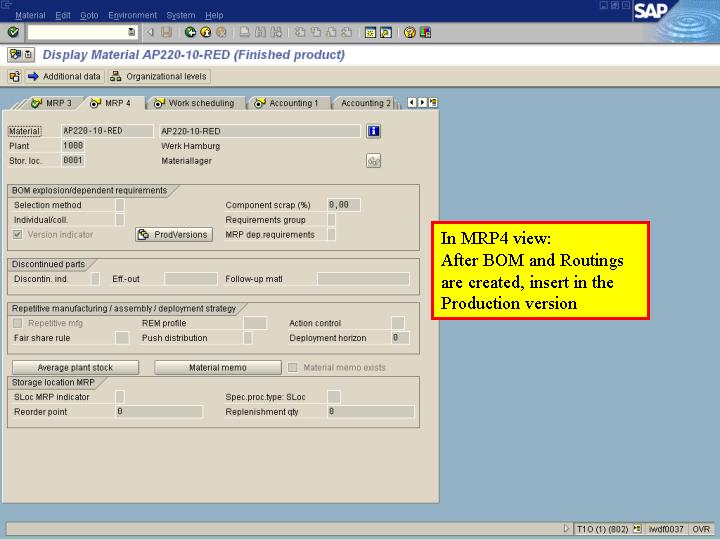Click the Material memo button
The height and width of the screenshot is (540, 720).
pyautogui.click(x=218, y=367)
